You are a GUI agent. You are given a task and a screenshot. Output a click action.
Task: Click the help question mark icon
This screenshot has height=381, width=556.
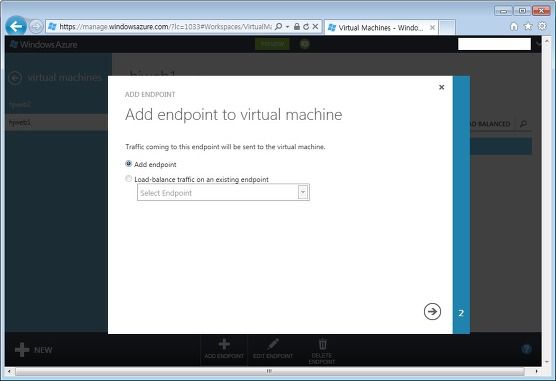click(x=527, y=349)
